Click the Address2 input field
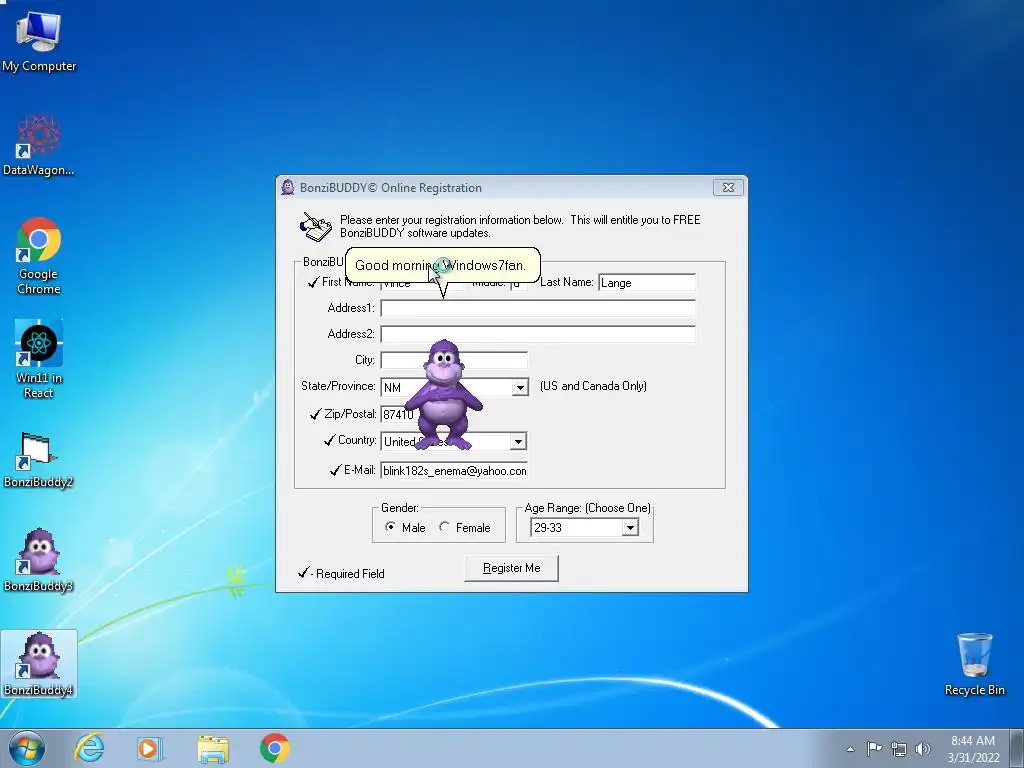This screenshot has width=1024, height=768. (538, 334)
